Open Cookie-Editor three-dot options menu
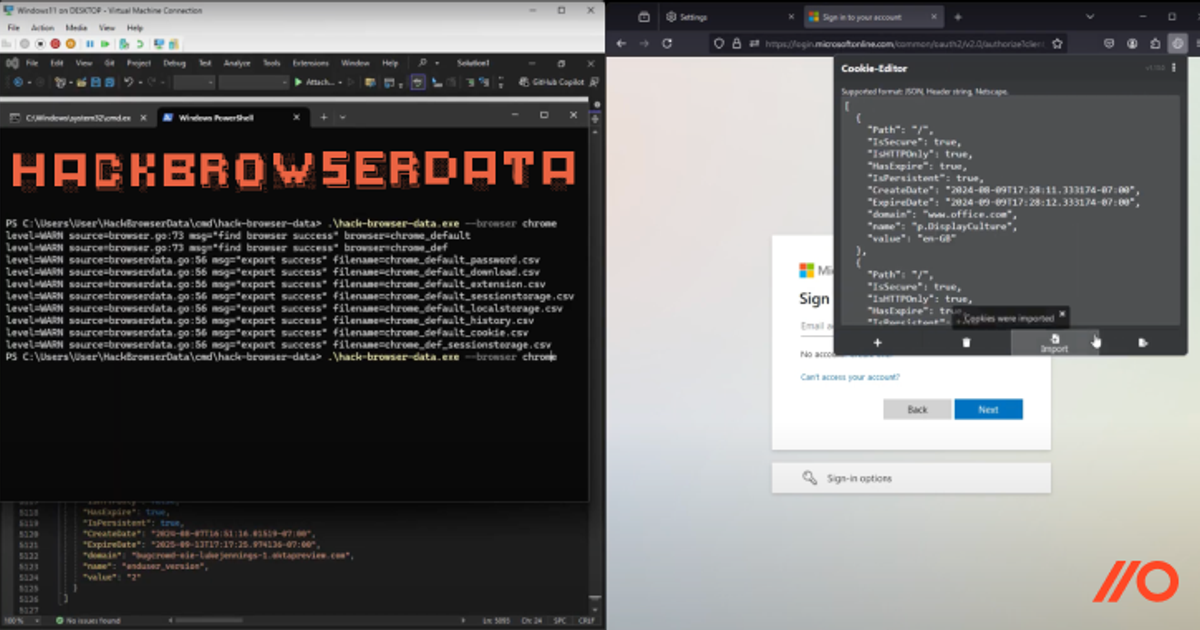 tap(1174, 69)
